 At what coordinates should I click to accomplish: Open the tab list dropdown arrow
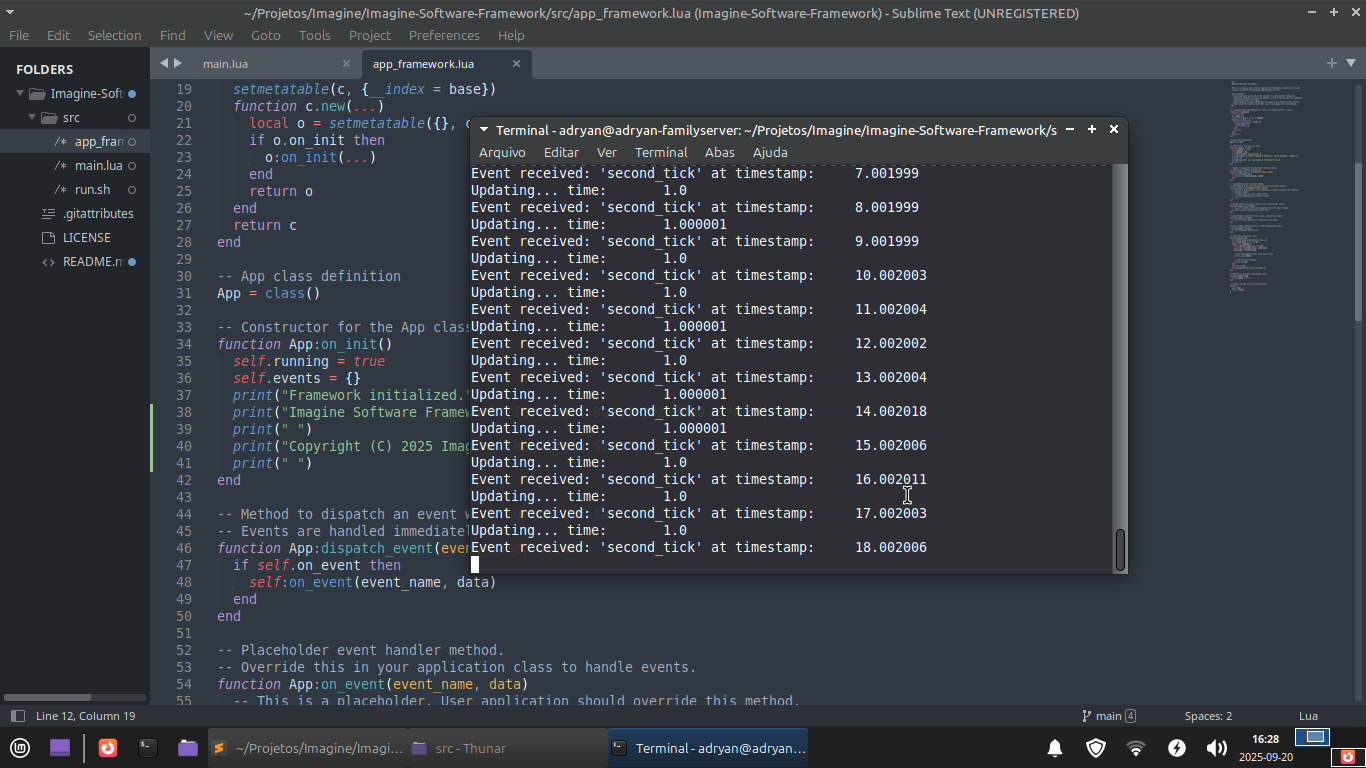click(x=1352, y=63)
